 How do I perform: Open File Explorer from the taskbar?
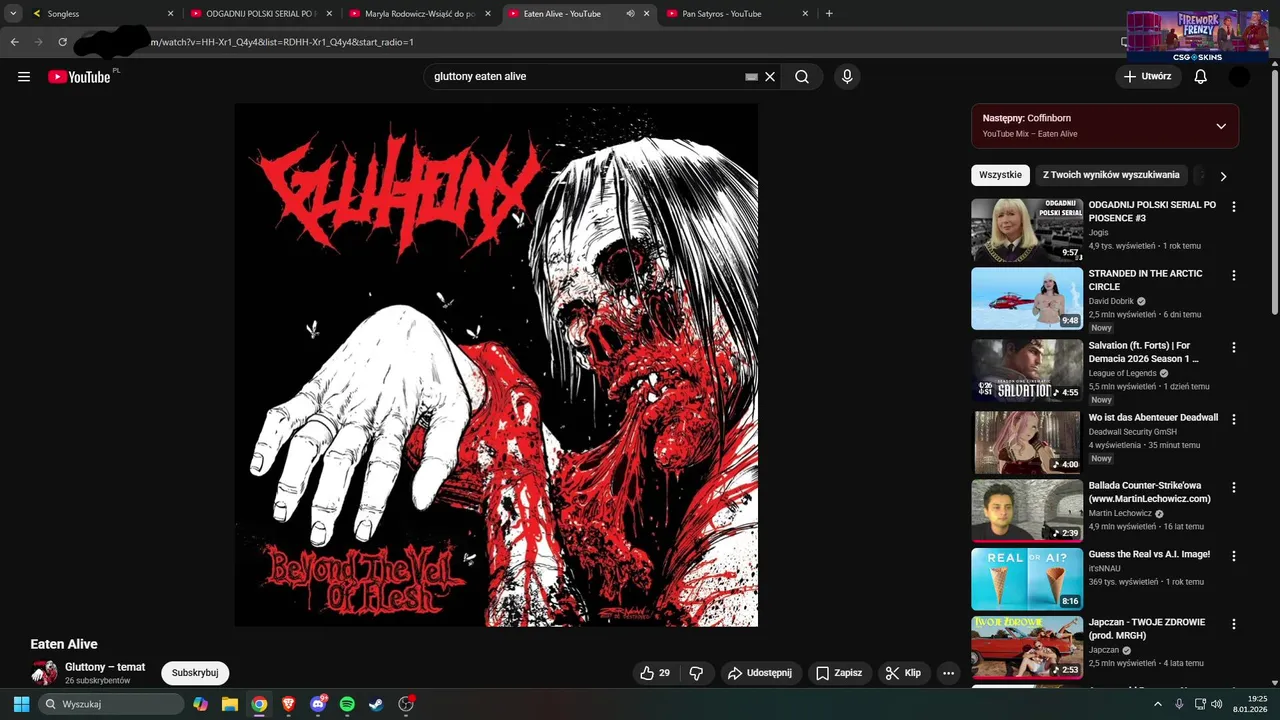point(230,704)
